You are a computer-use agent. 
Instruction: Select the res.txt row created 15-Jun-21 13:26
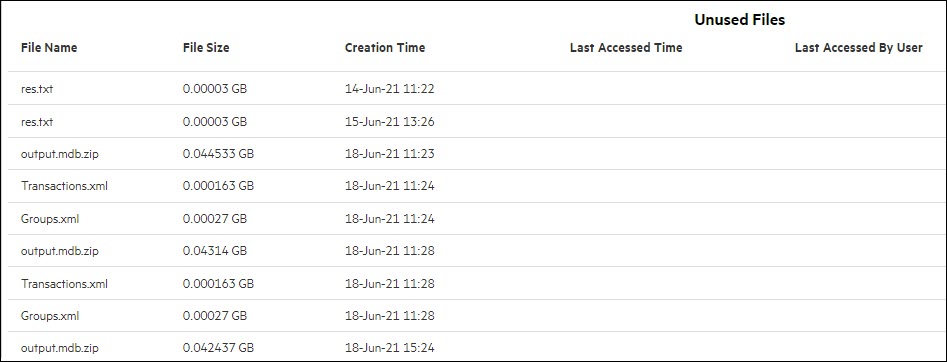[474, 121]
